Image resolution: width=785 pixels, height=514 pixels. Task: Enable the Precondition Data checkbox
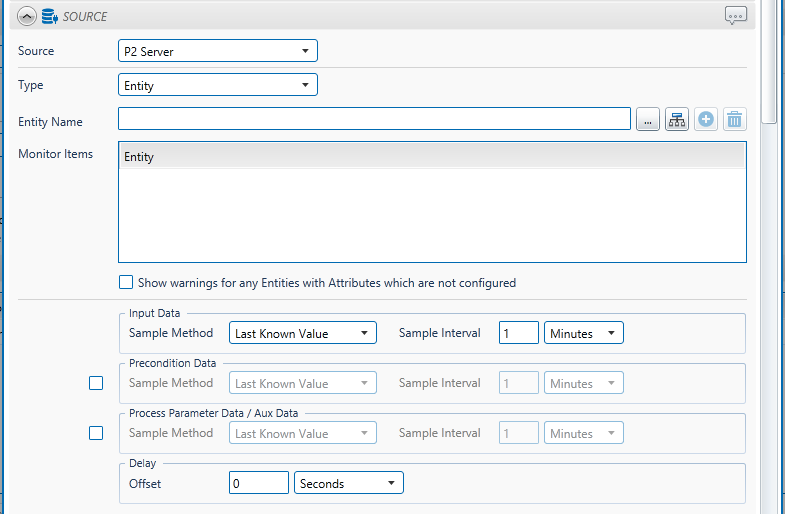[96, 383]
